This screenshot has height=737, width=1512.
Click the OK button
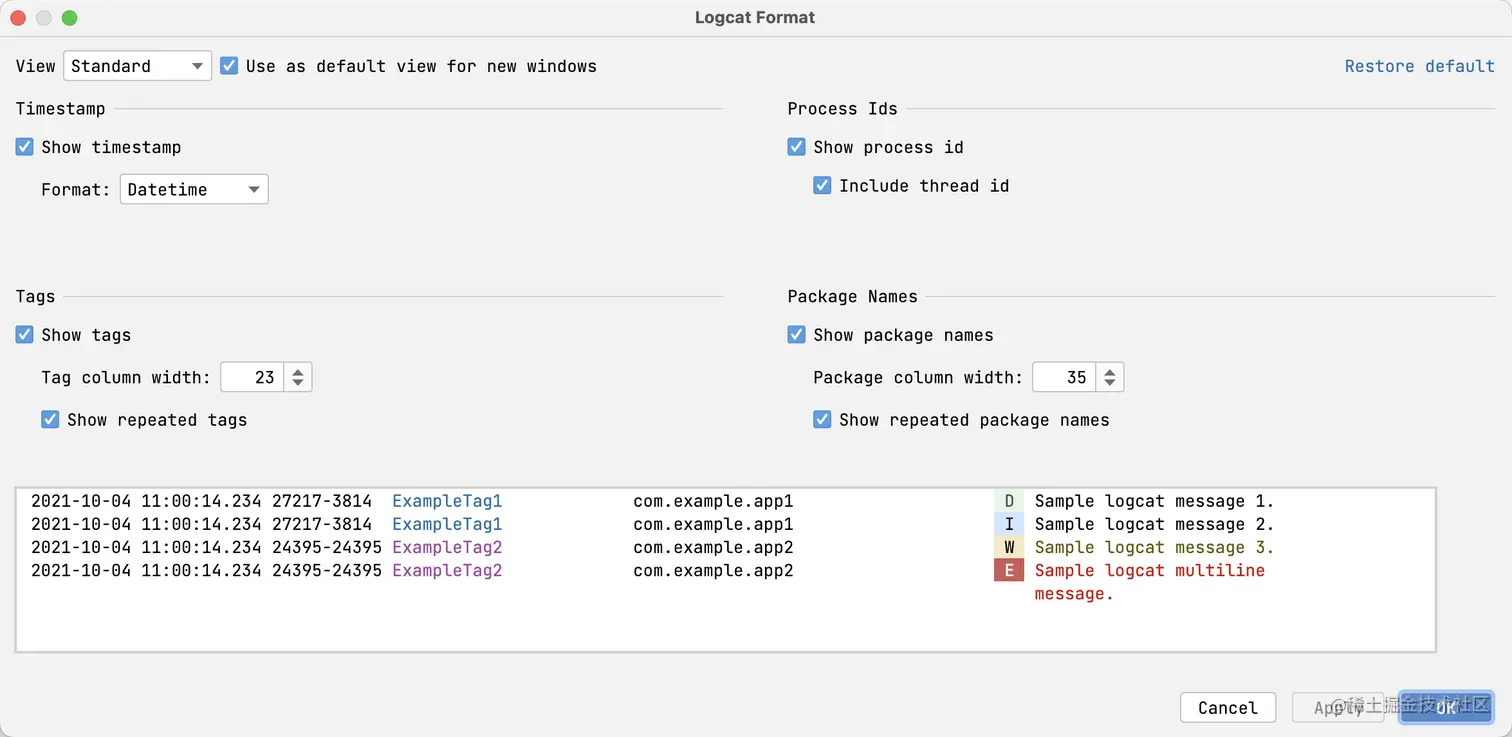point(1446,707)
